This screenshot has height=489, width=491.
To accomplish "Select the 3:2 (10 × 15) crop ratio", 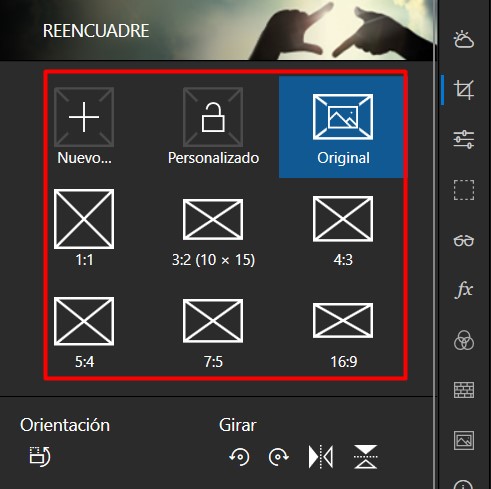I will click(213, 233).
